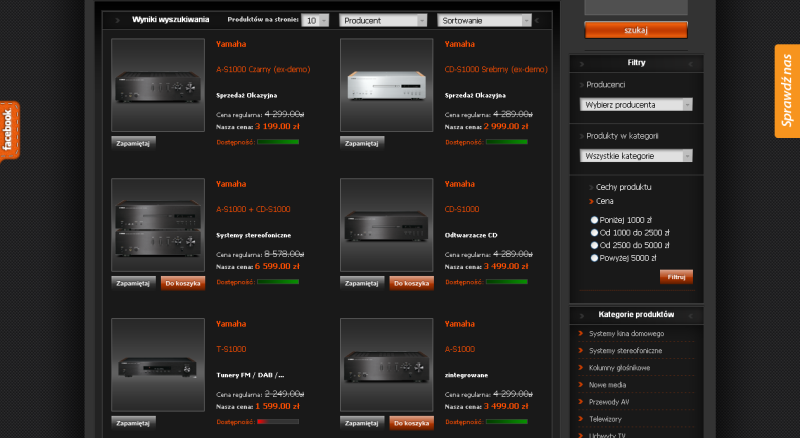Image resolution: width=800 pixels, height=438 pixels.
Task: Click Do koszyka for A-S1000 zintegrowane
Action: [411, 423]
